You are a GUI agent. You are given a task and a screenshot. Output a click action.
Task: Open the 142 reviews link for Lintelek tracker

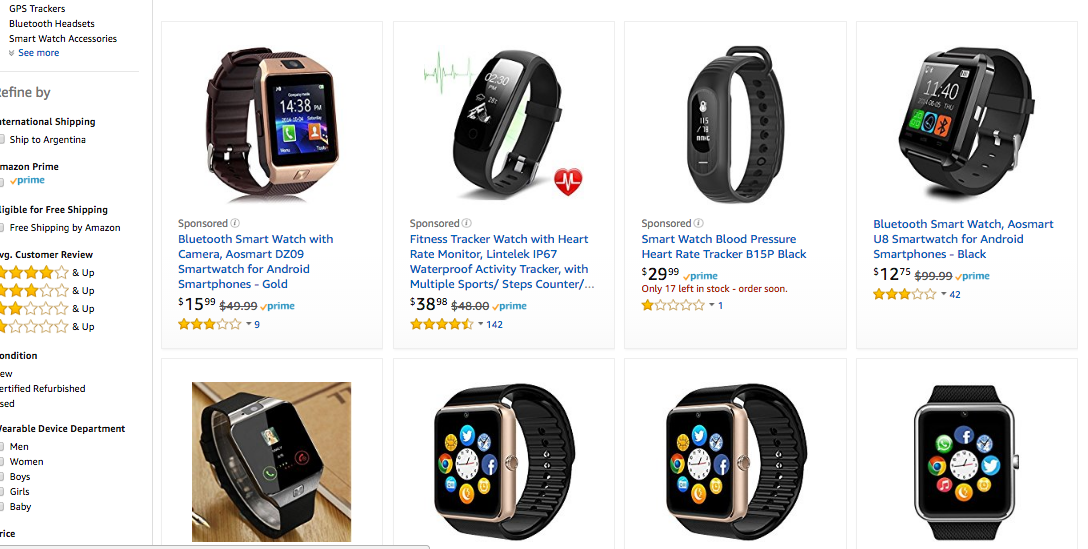[495, 324]
